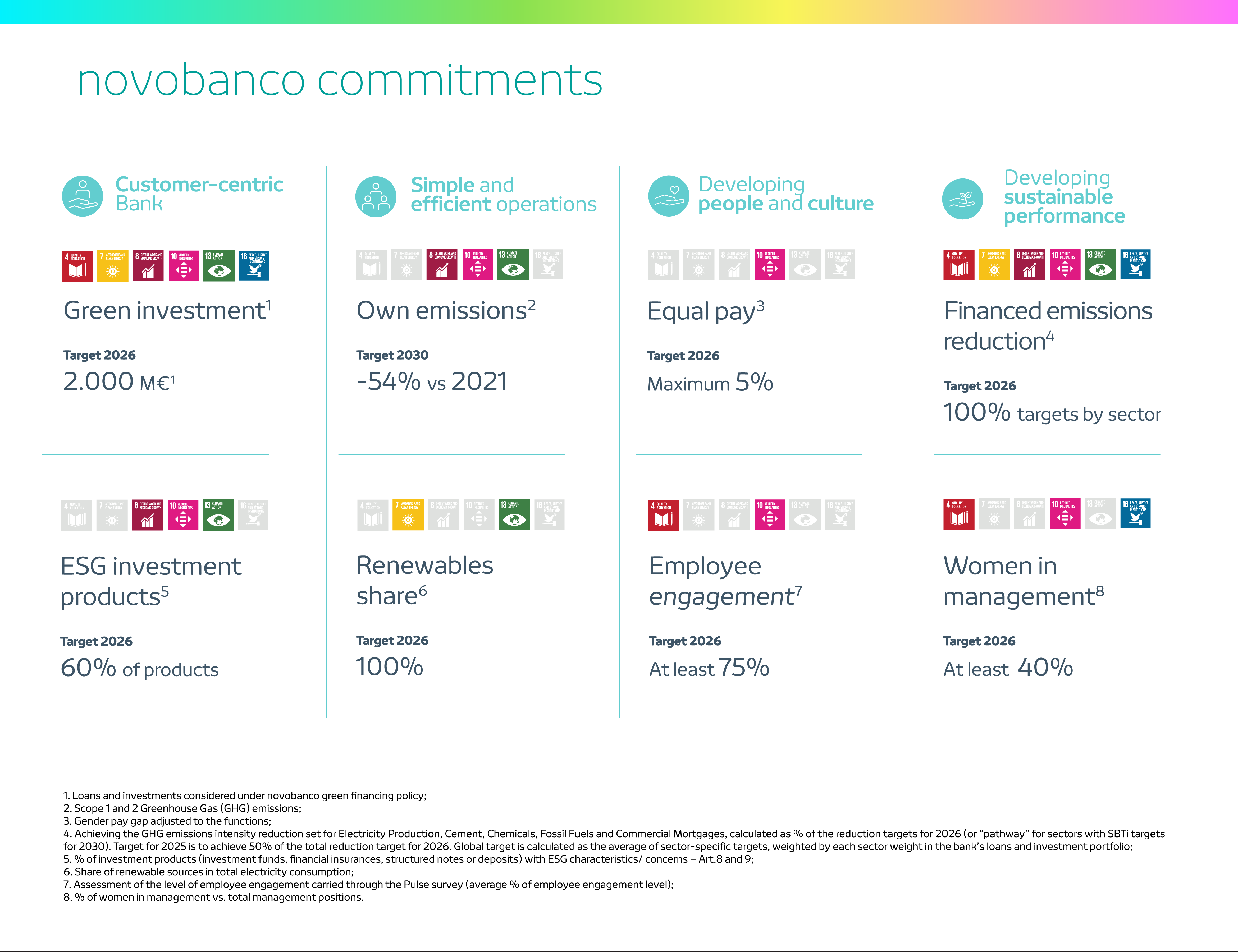Click SDG 8 Decent Work icon above Green investment
Viewport: 1238px width, 952px height.
coord(148,266)
